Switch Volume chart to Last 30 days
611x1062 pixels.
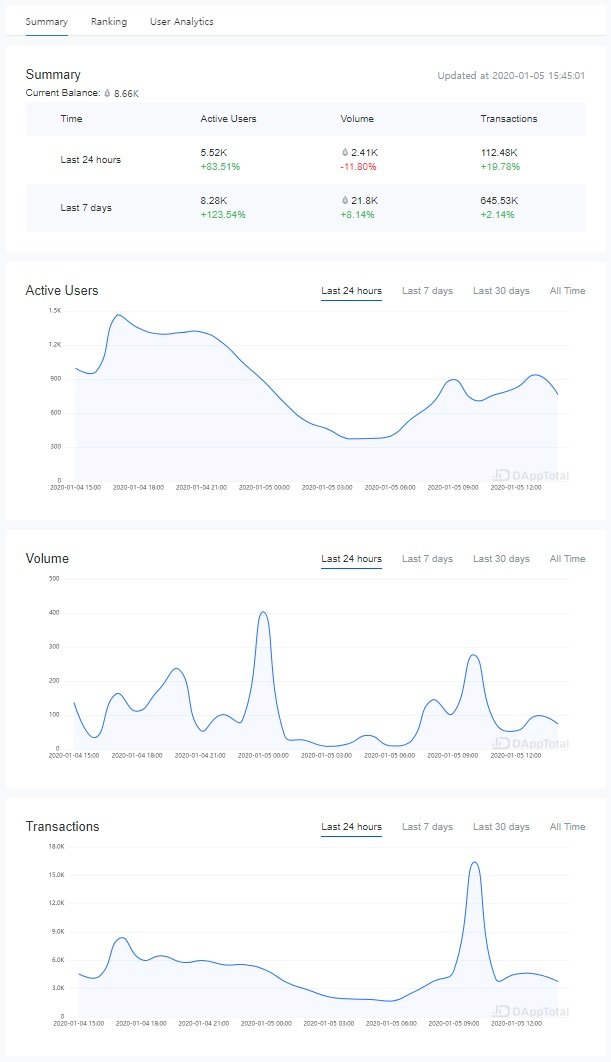[x=501, y=559]
